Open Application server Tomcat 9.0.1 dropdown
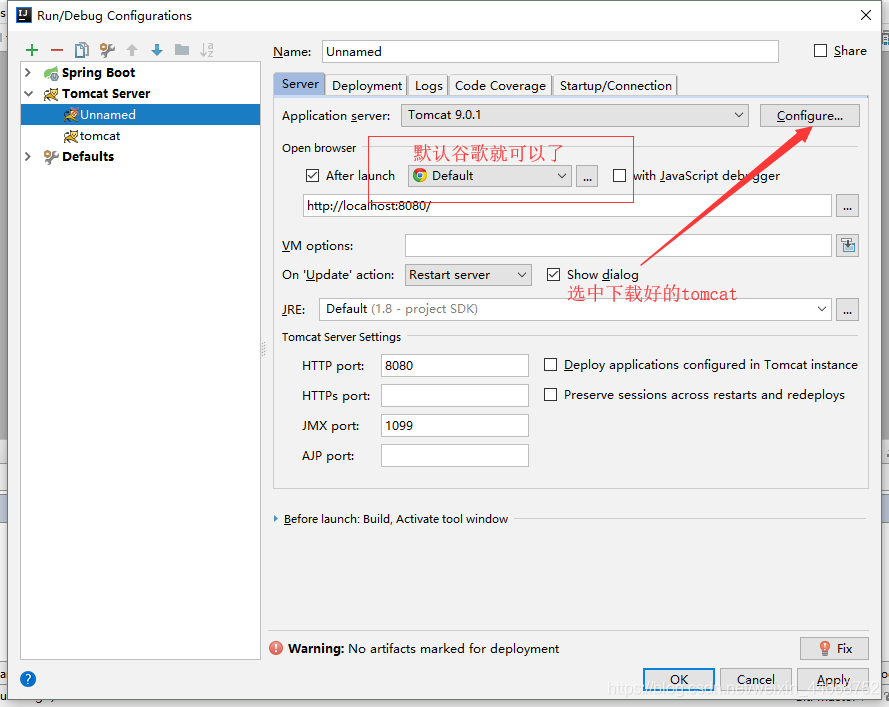The width and height of the screenshot is (889, 707). tap(575, 115)
